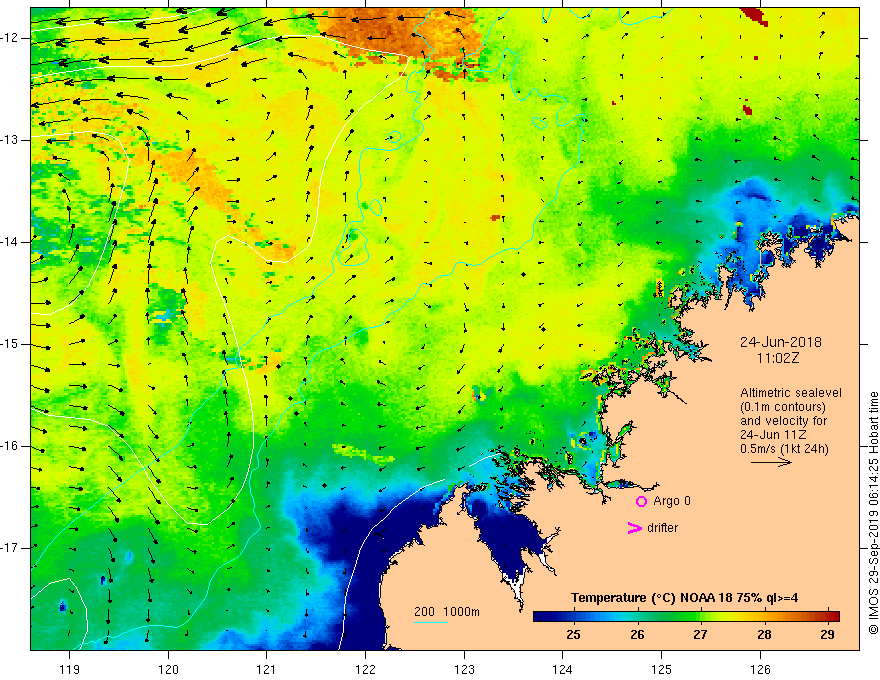Click the dark blue 25 degree end of color bar

(x=542, y=616)
